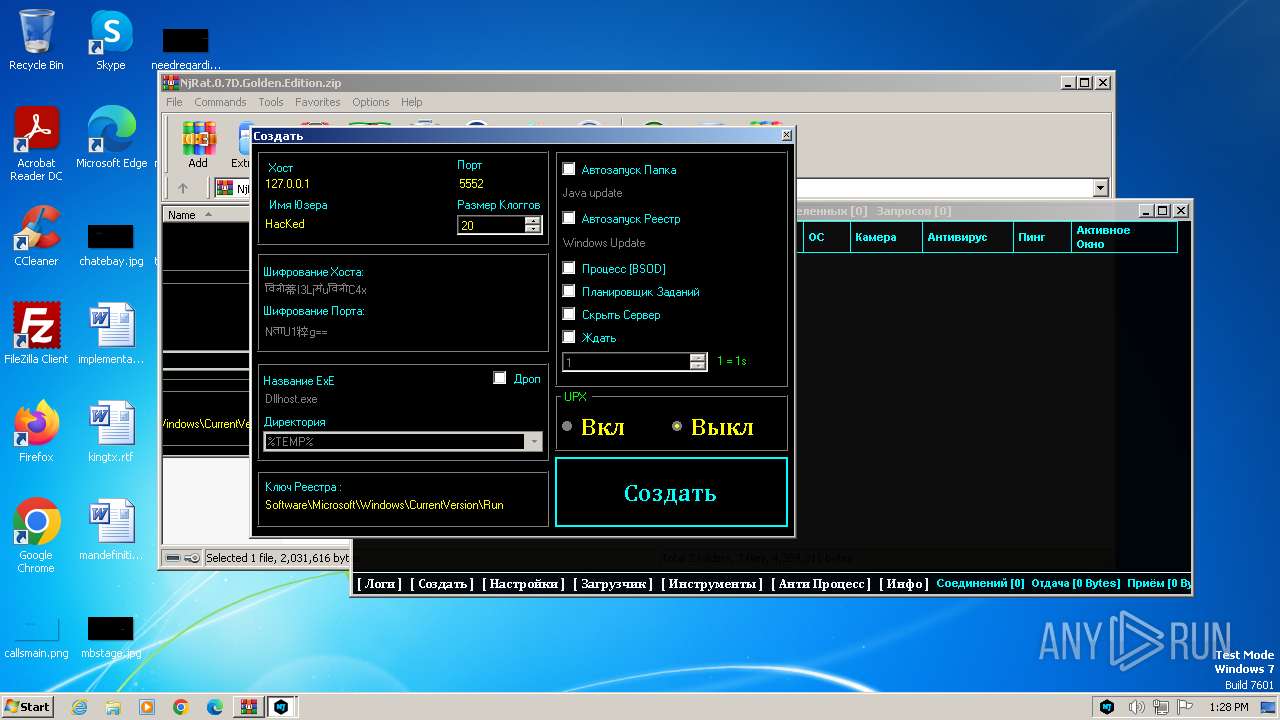Click the Название ExE field Dllhost.exe

click(291, 399)
